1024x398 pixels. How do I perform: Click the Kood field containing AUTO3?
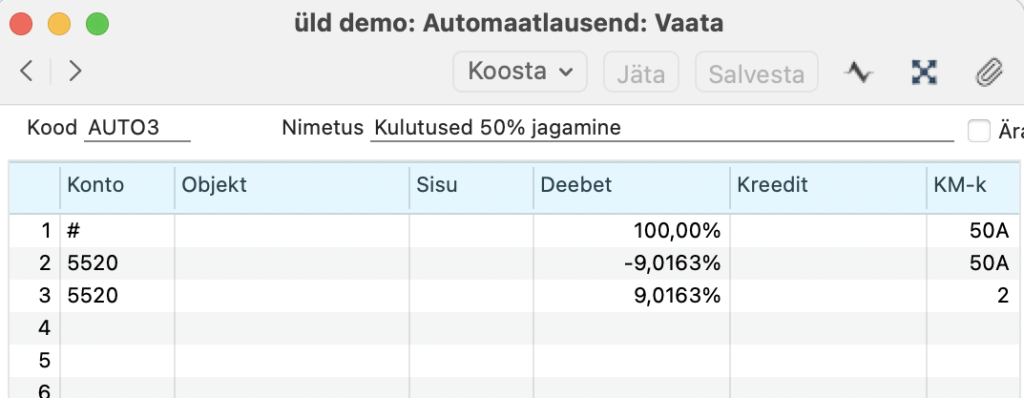coord(137,128)
